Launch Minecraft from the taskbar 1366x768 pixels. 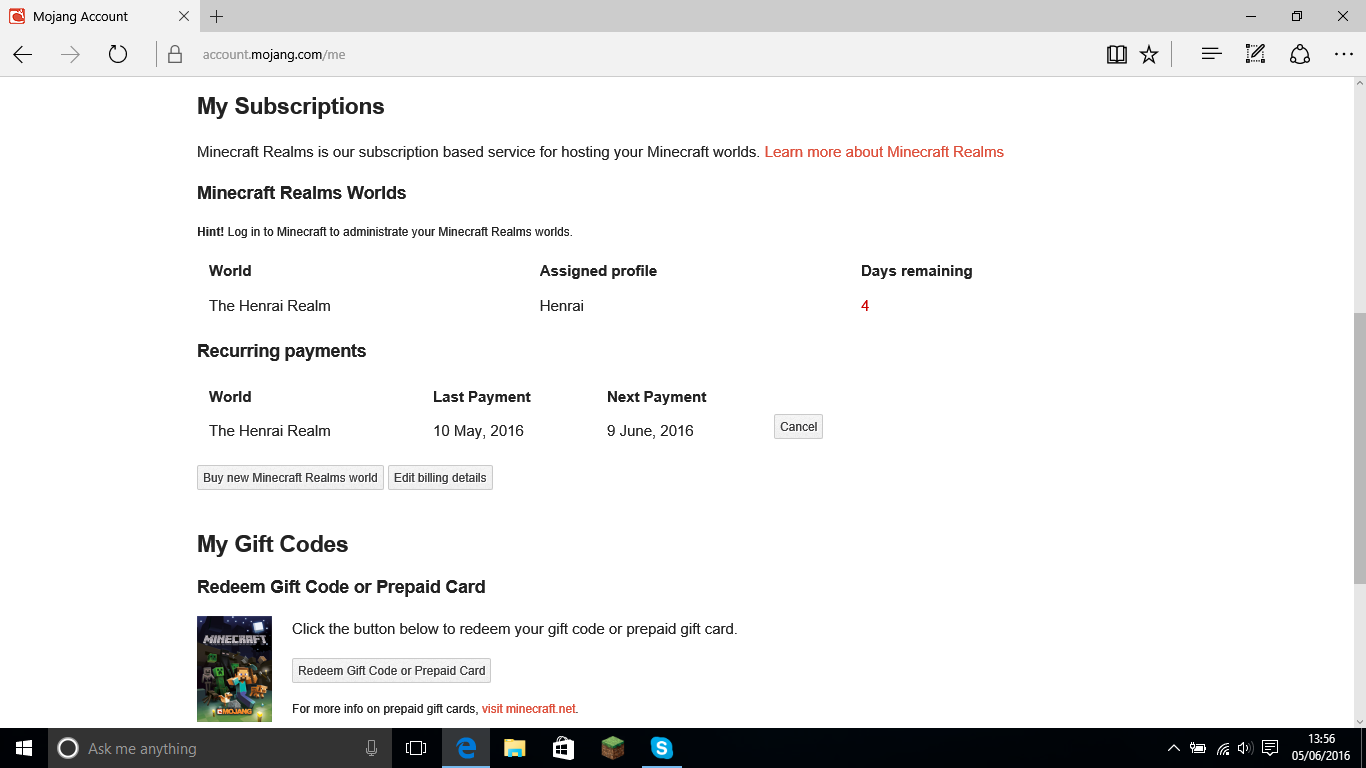[x=612, y=748]
